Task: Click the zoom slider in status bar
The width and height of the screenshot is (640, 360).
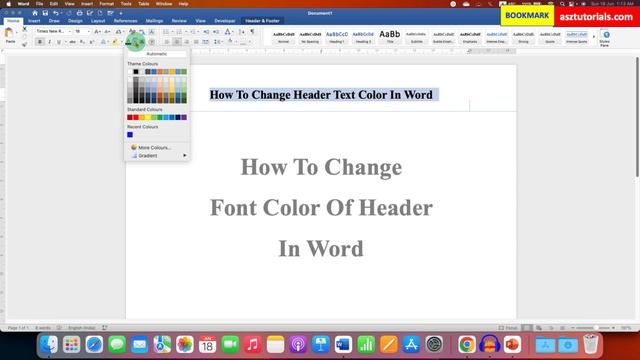Action: [x=593, y=328]
